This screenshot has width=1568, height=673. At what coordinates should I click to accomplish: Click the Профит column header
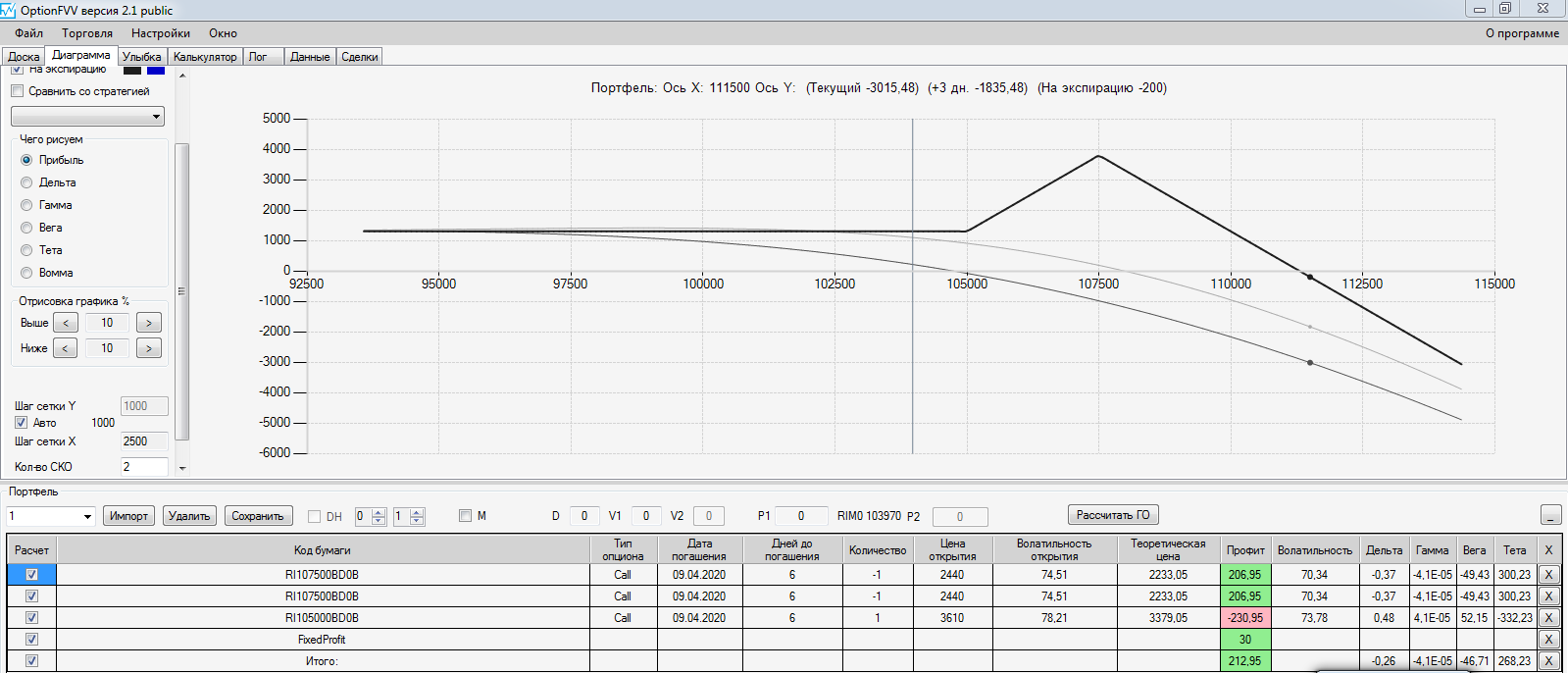1245,550
